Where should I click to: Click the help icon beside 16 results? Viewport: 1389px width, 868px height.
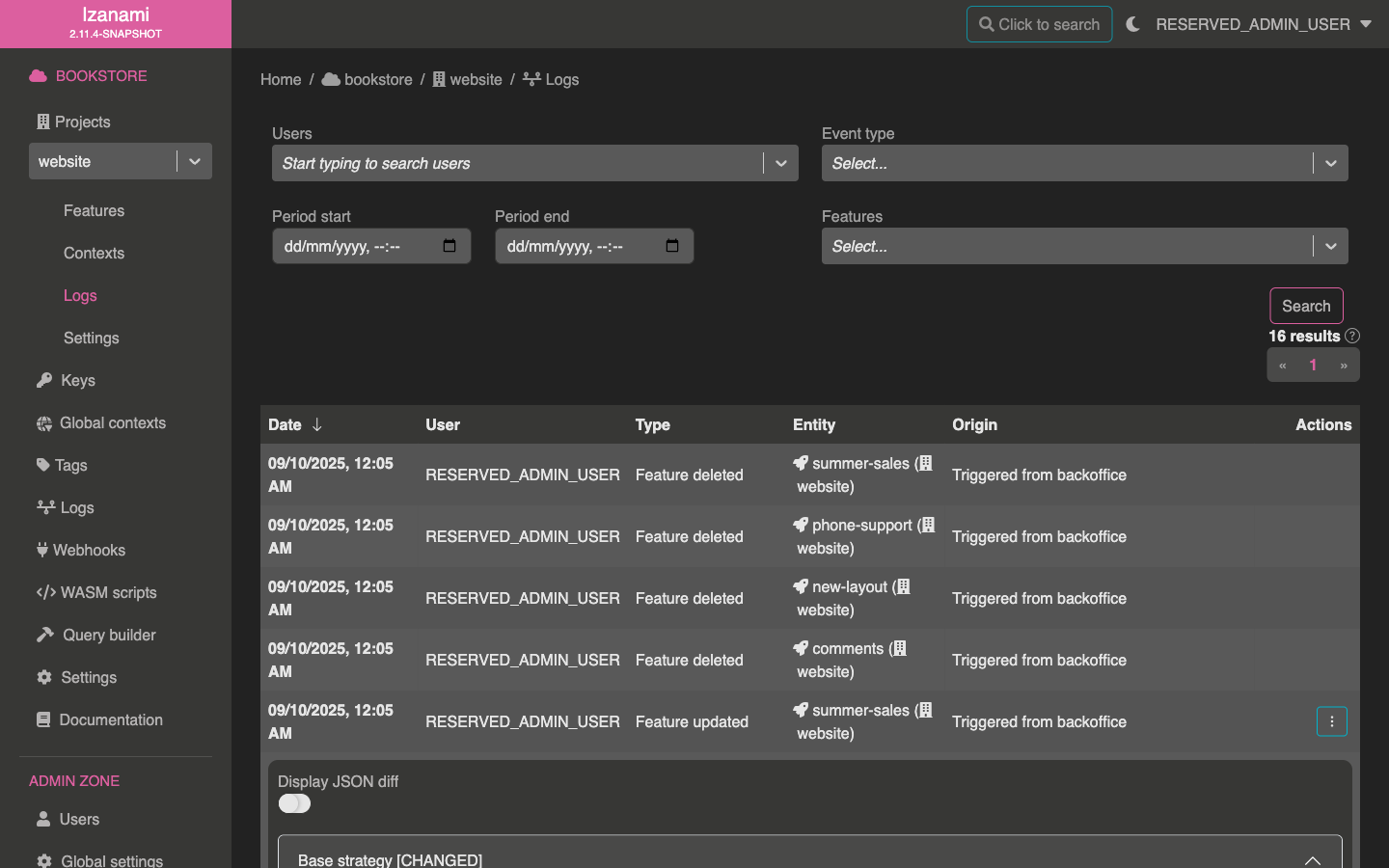pos(1352,336)
